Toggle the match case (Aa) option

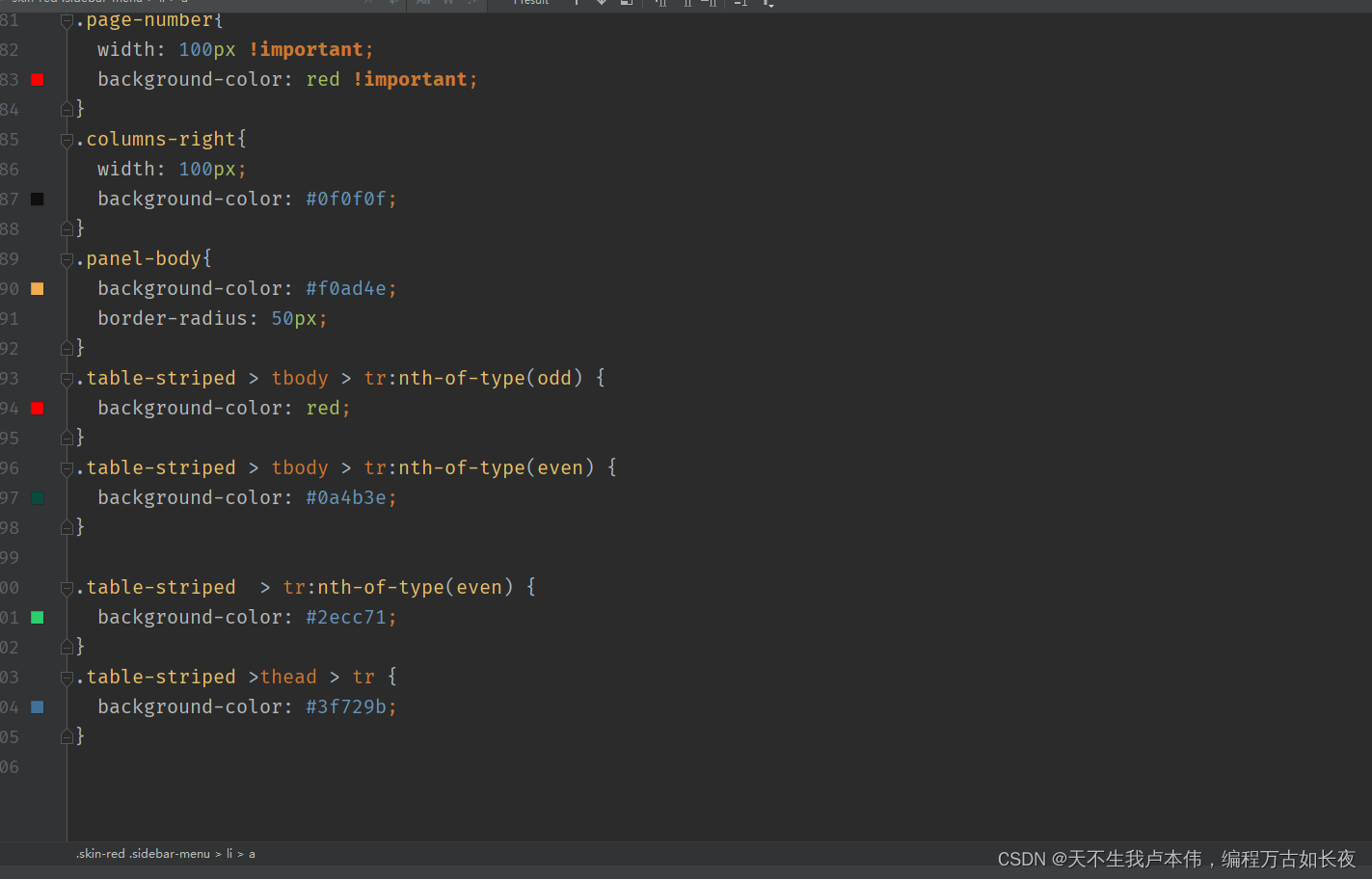[422, 4]
